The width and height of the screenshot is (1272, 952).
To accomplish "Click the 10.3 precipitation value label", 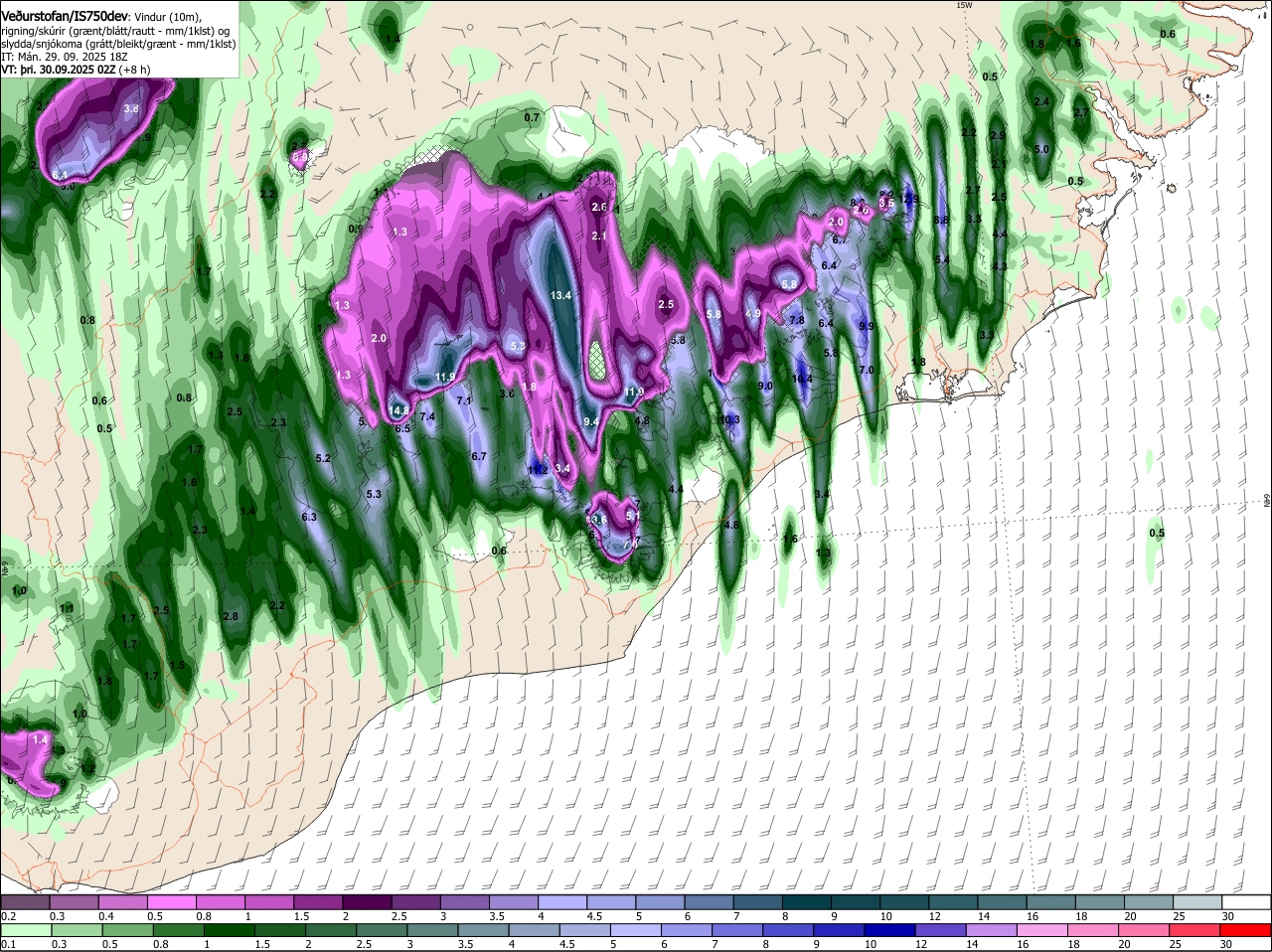I will tap(730, 420).
